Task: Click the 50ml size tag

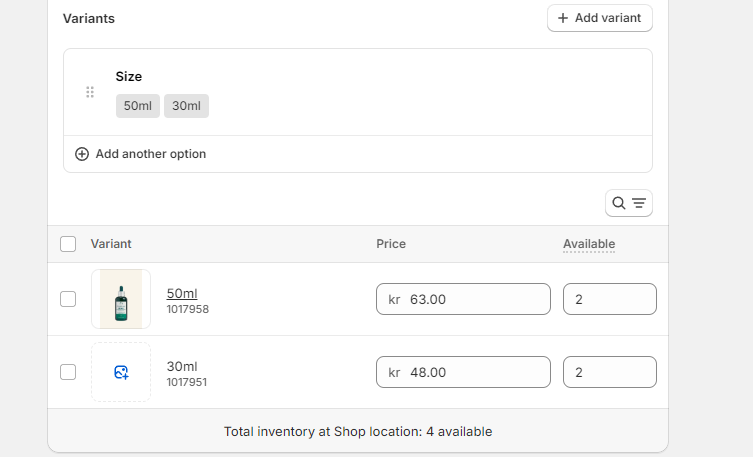Action: 137,106
